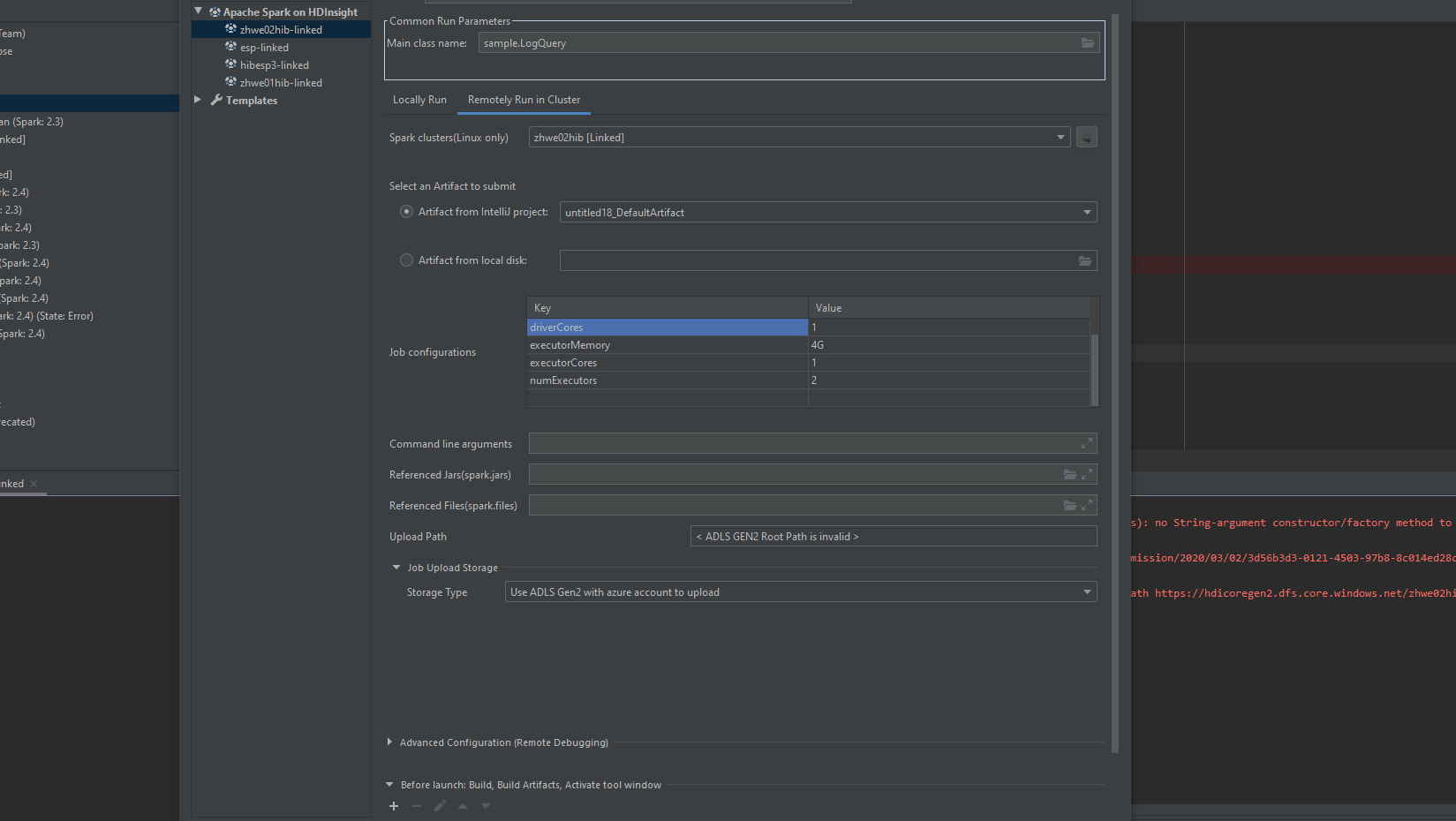The width and height of the screenshot is (1456, 821).
Task: Select the Remotely Run in Cluster tab
Action: coord(523,100)
